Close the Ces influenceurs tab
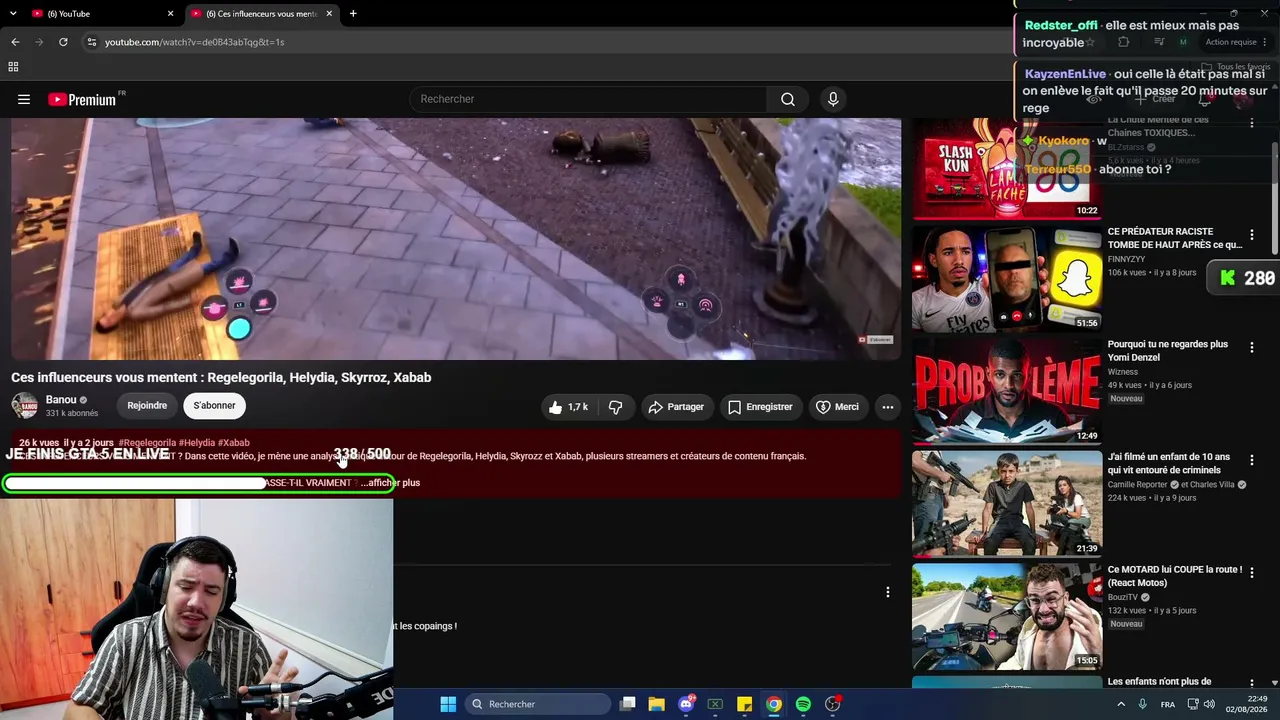The image size is (1280, 720). [x=329, y=14]
